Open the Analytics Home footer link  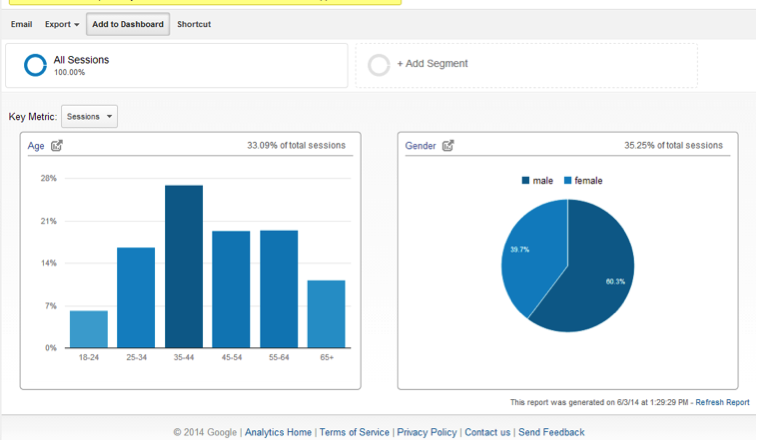pyautogui.click(x=278, y=432)
